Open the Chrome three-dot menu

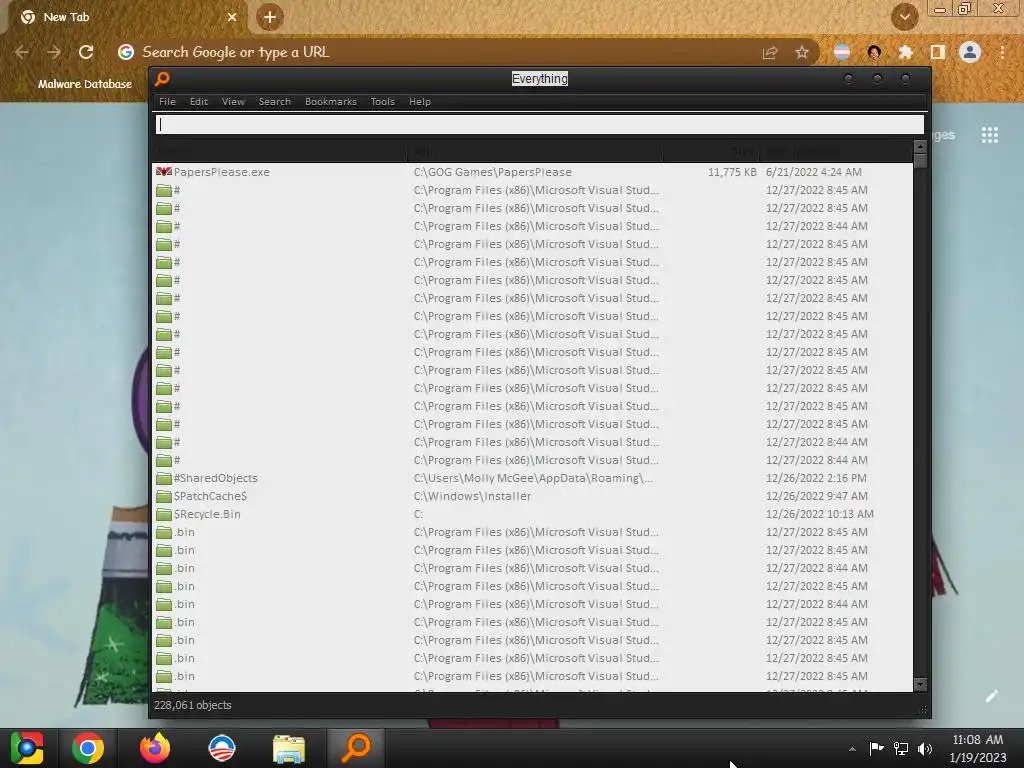[x=1002, y=52]
